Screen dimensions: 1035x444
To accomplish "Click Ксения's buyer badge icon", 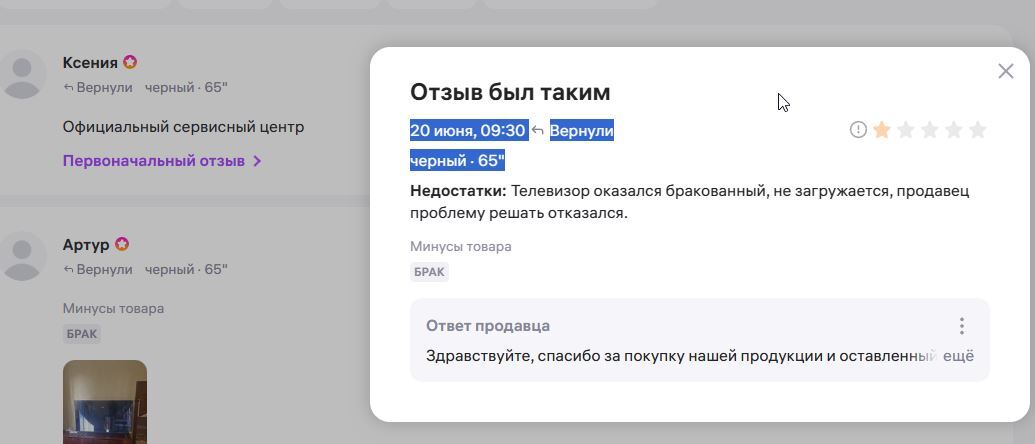I will tap(130, 63).
